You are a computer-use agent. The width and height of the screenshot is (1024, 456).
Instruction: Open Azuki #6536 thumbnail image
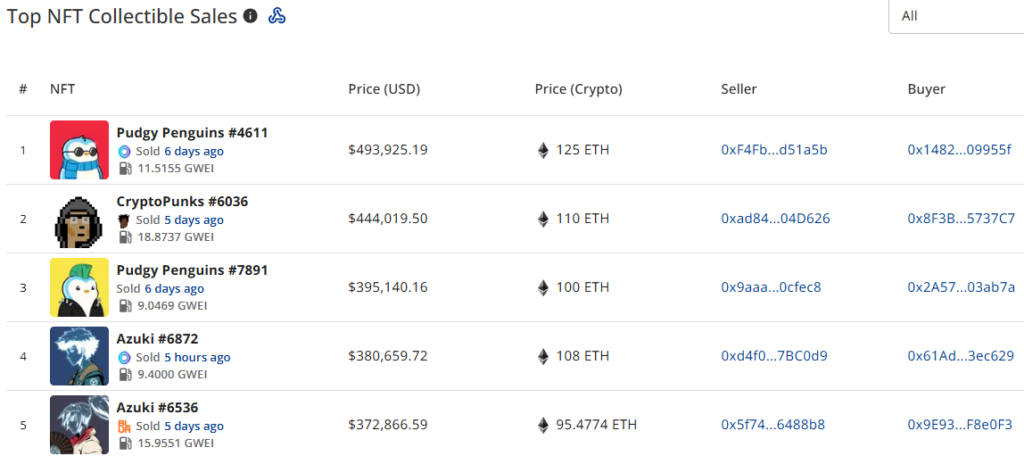[x=80, y=425]
